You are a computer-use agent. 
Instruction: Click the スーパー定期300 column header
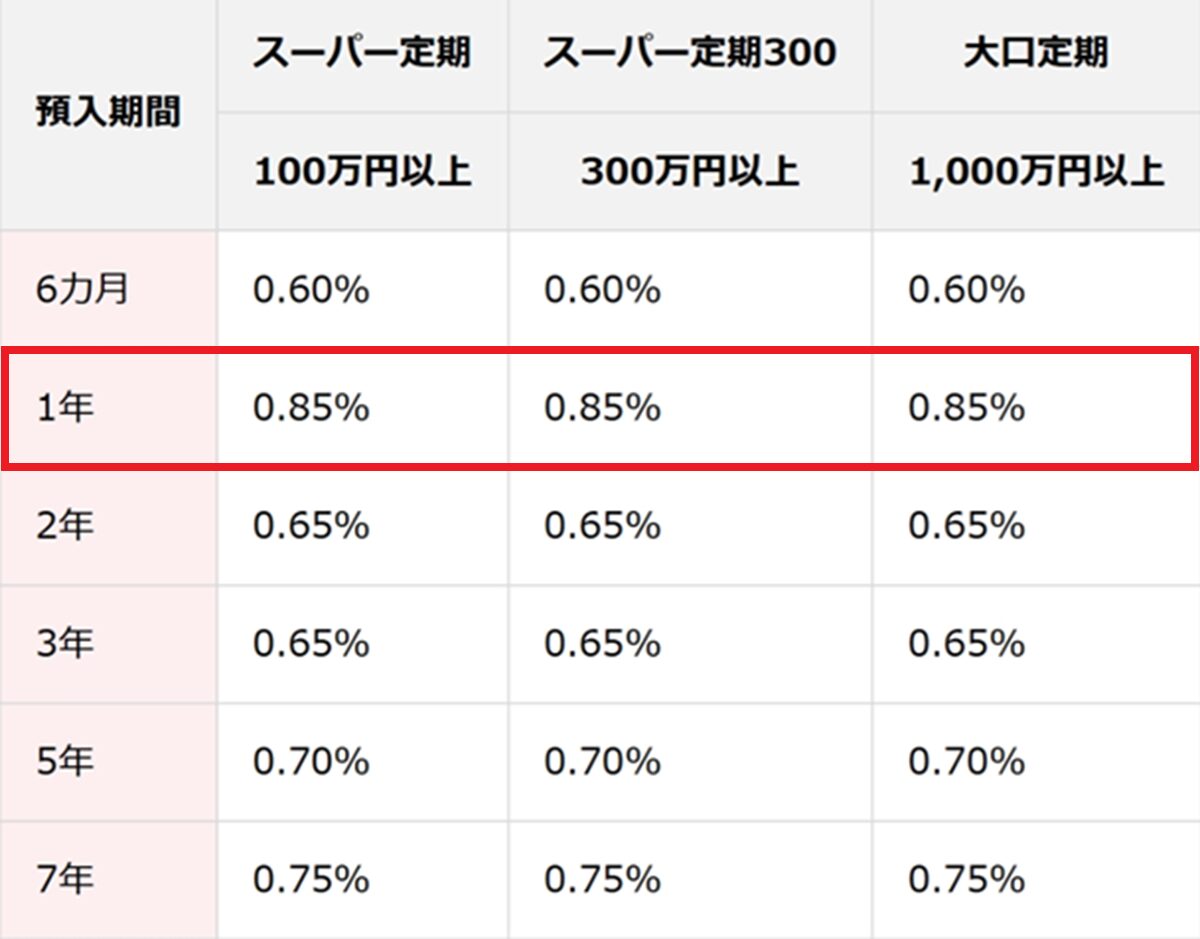tap(690, 54)
